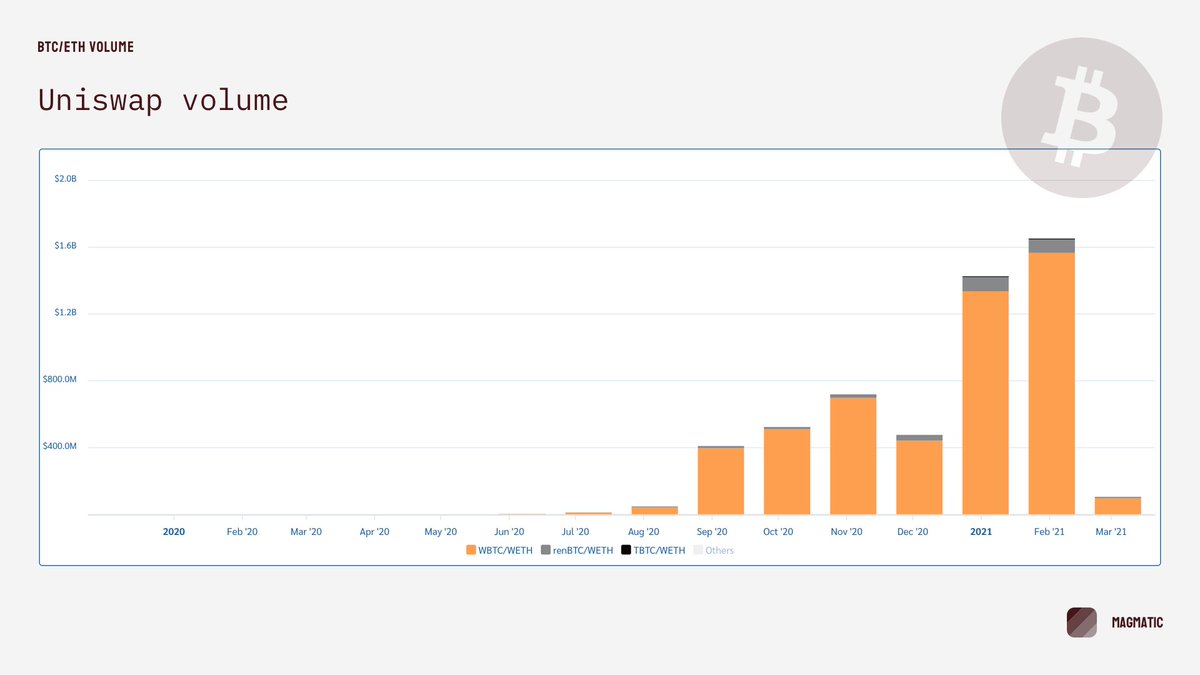Click the gray renBTC segment of 2021 bar

[985, 284]
